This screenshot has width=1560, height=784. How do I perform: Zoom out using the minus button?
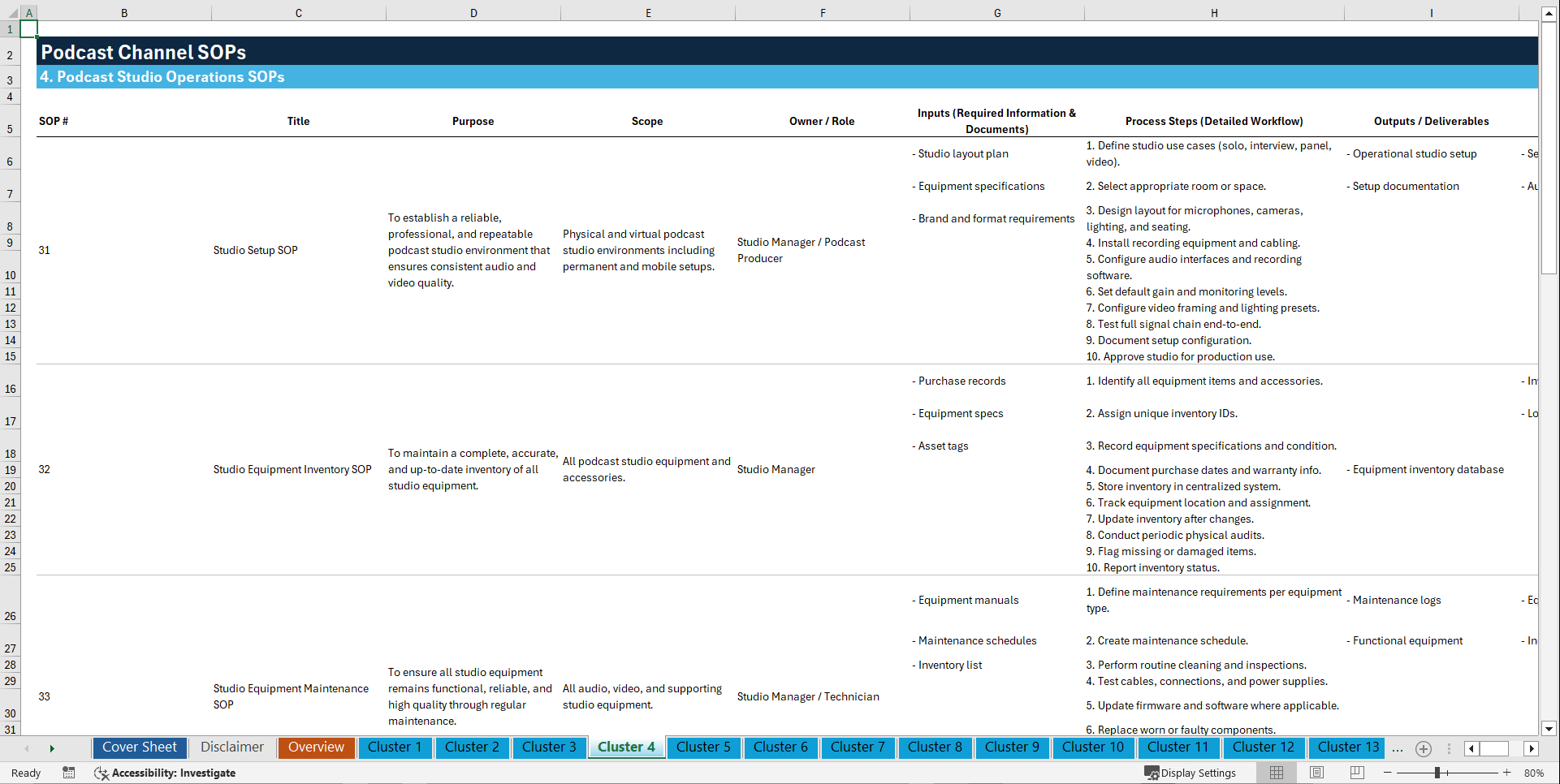1388,773
